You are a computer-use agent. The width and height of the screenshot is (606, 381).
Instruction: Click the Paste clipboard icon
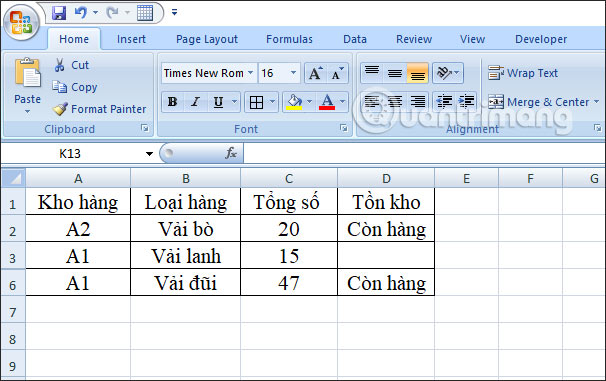point(27,73)
